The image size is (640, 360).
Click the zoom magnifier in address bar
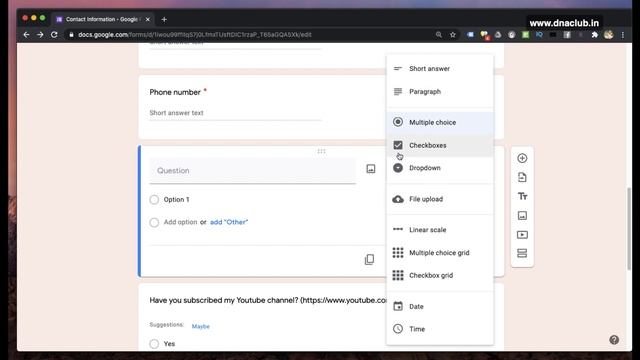(439, 35)
